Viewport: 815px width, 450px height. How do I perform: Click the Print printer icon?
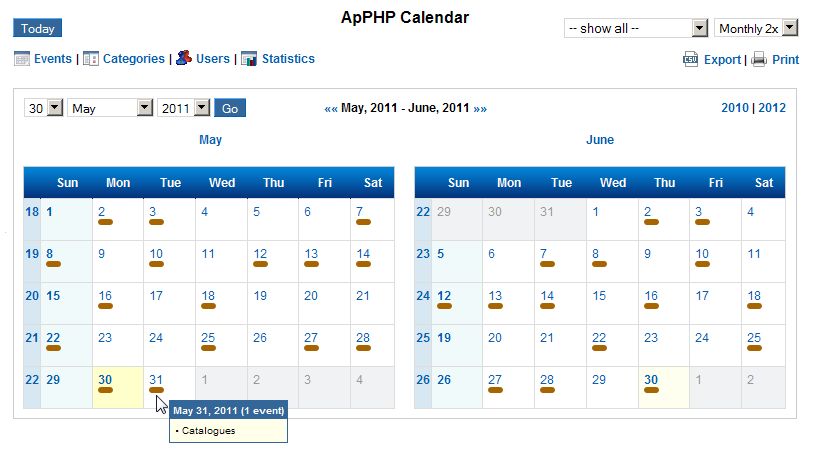pos(759,60)
